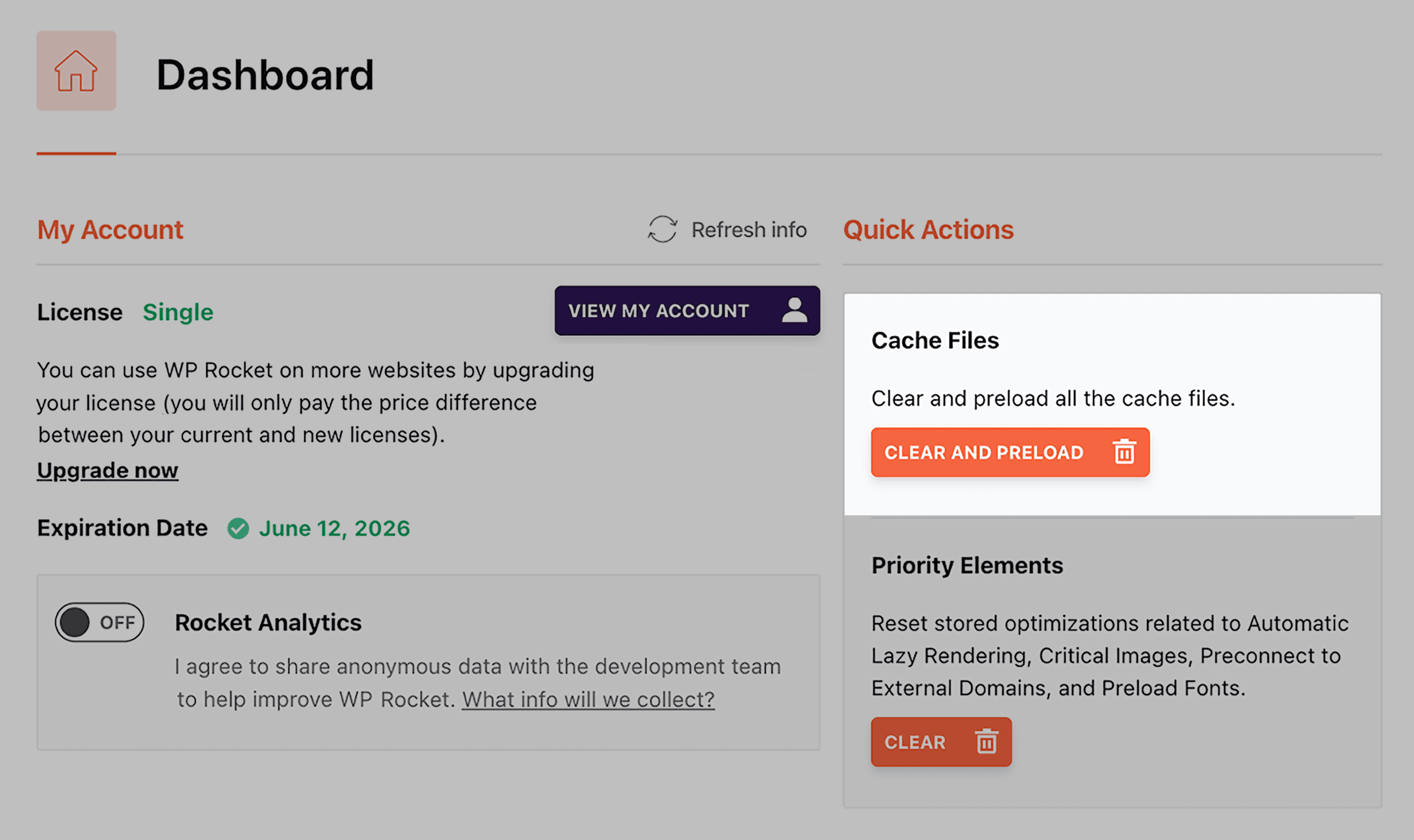Click the Priority Elements heading
Viewport: 1414px width, 840px height.
coord(967,565)
